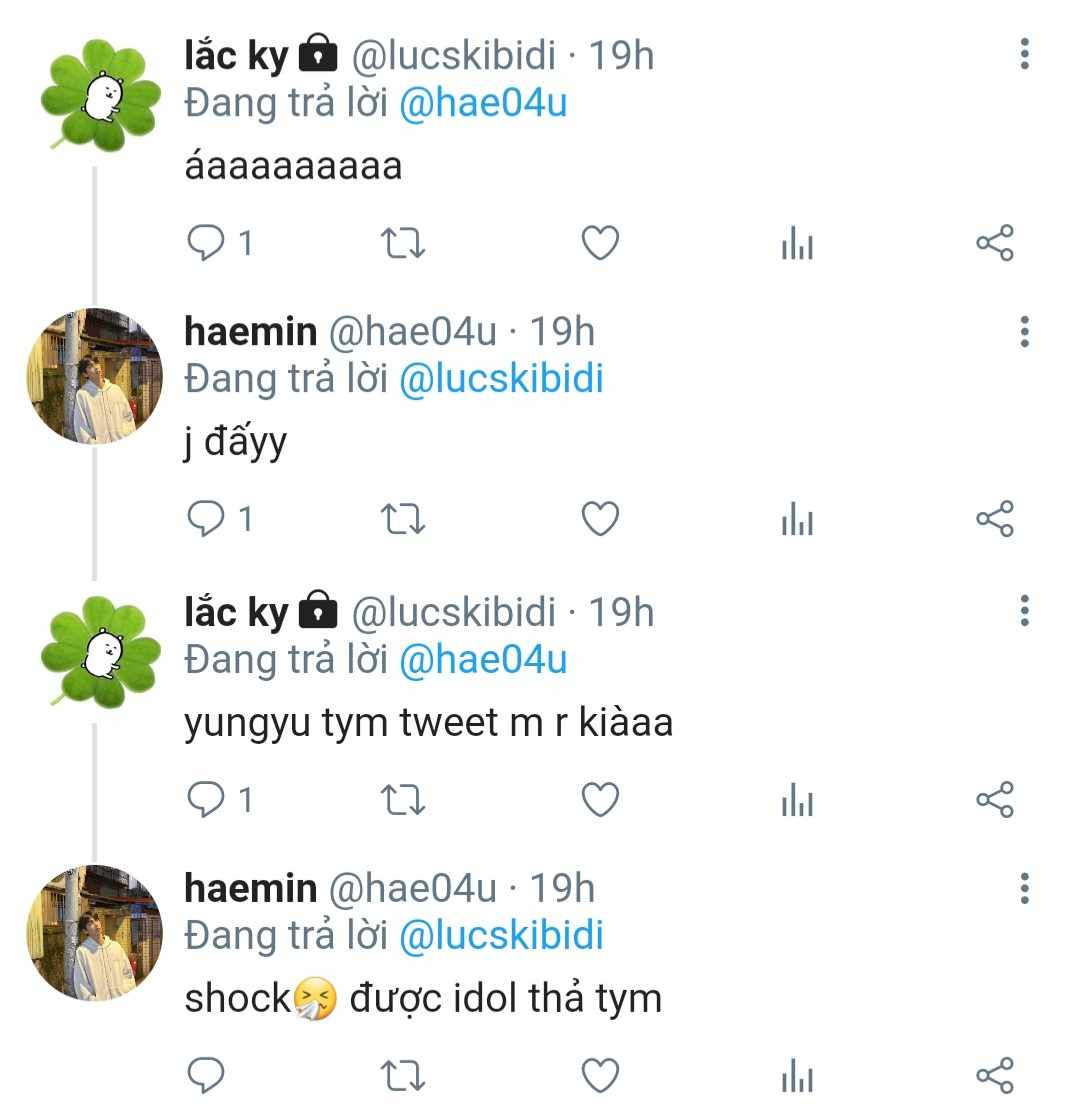Viewport: 1080px width, 1110px height.
Task: View analytics for "shock được idol" tweet
Action: coord(797,1077)
